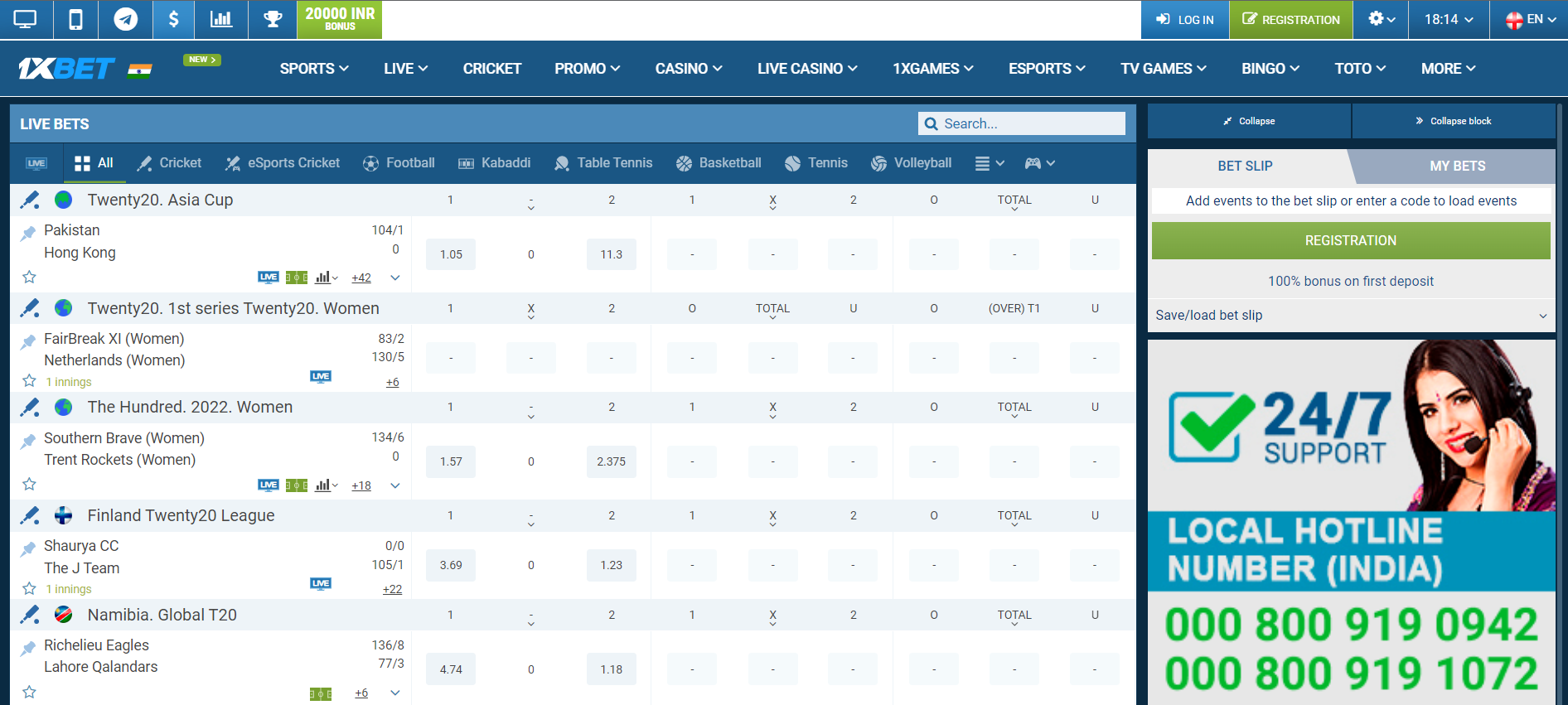Click the 1XBET logo
The image size is (1568, 705).
click(x=66, y=69)
